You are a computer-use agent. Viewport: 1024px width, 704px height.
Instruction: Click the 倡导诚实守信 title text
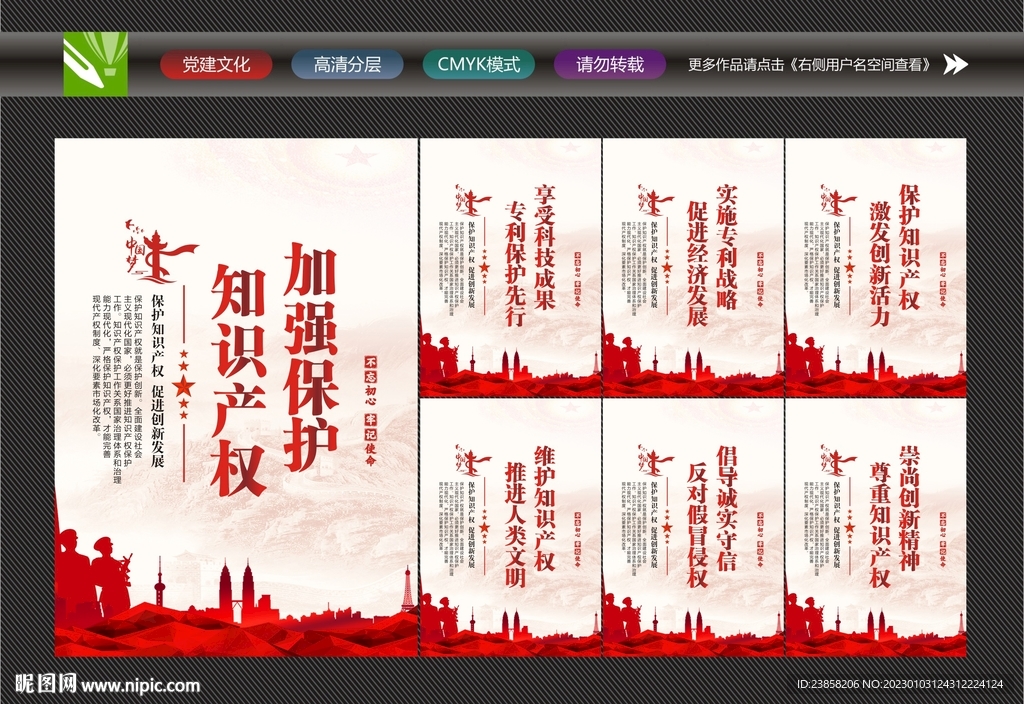tap(727, 508)
